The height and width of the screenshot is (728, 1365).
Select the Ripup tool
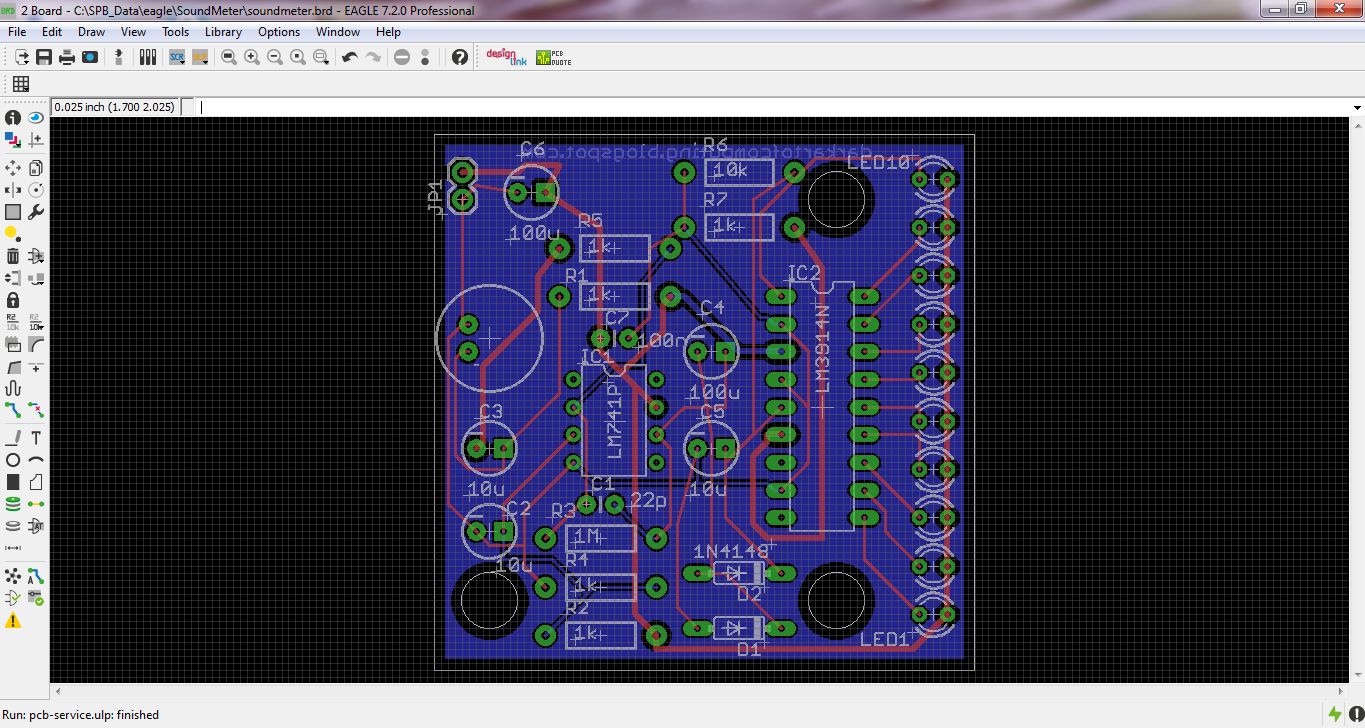point(36,410)
